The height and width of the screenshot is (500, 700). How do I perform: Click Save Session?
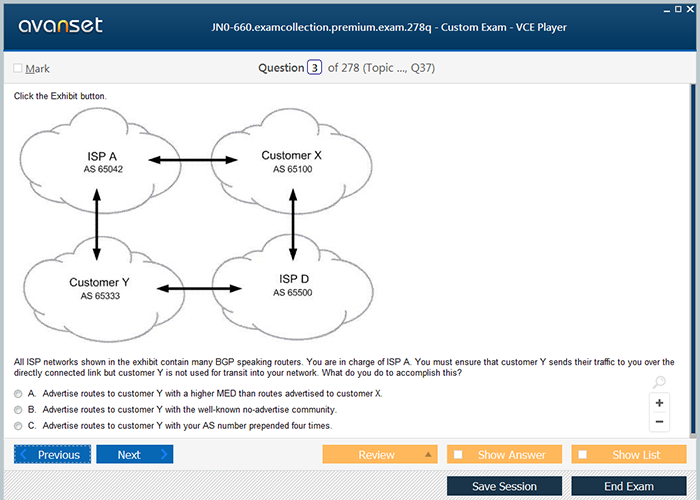tap(504, 486)
